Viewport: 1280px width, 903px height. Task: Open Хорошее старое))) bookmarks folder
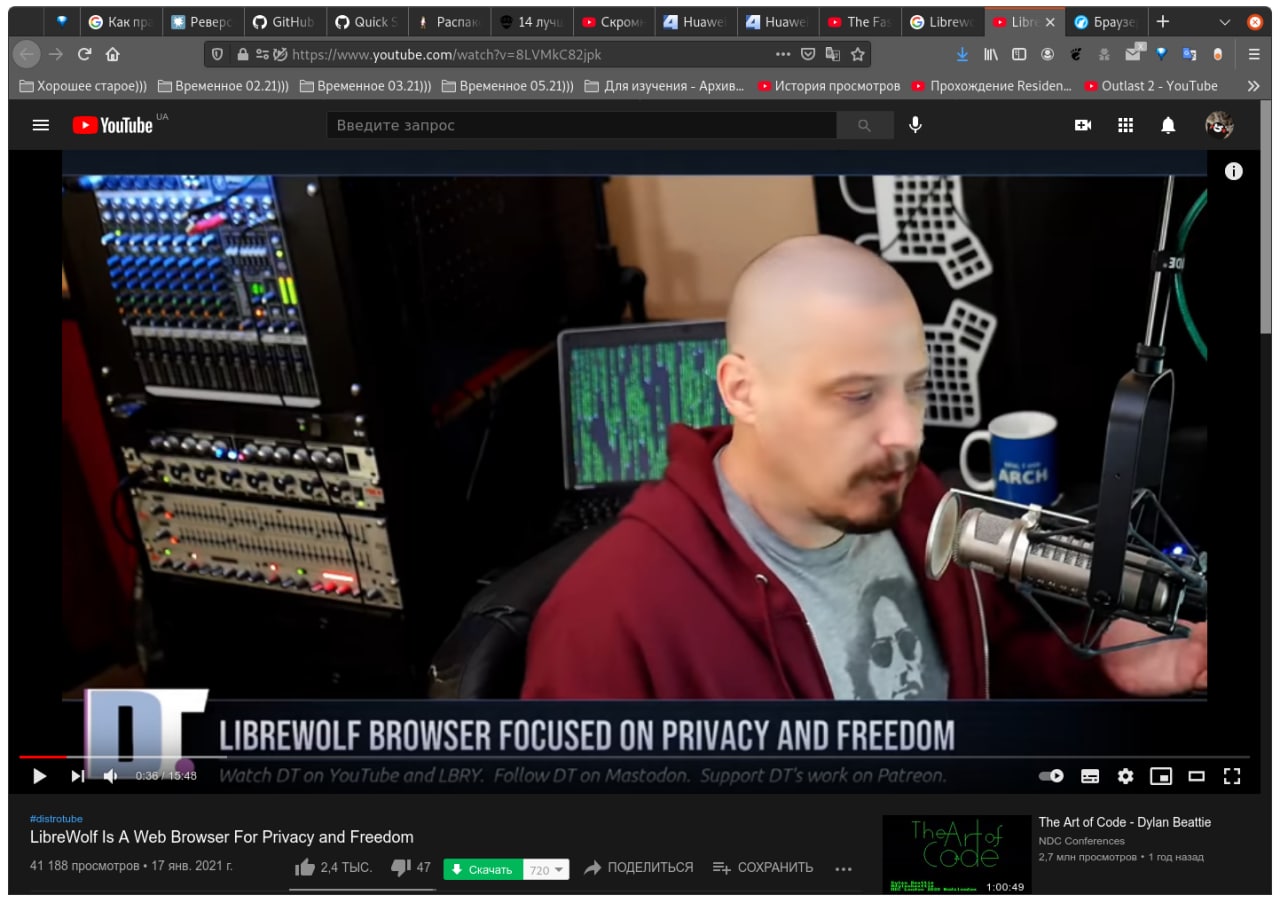click(83, 86)
